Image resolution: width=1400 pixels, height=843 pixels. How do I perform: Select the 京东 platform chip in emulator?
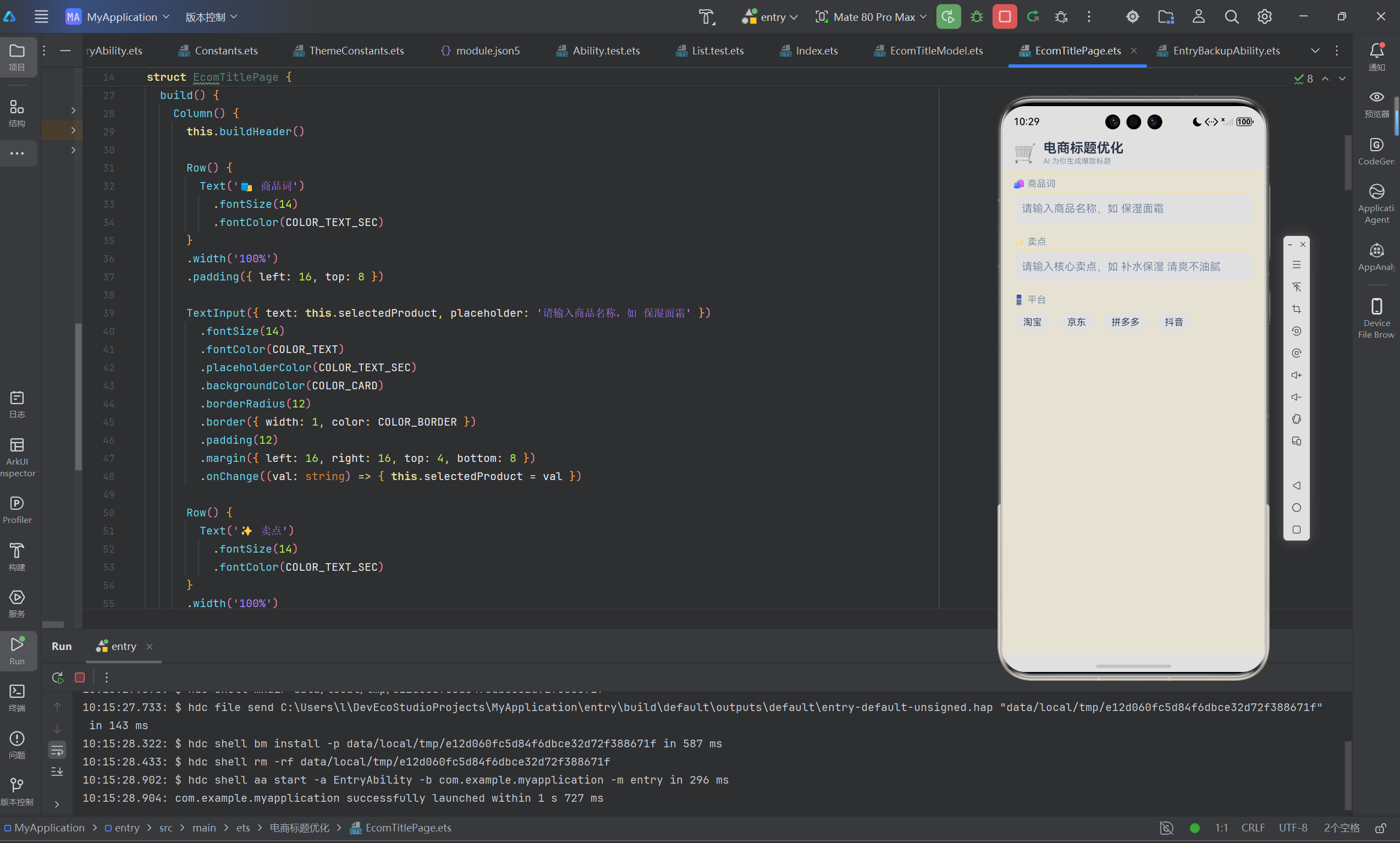(1076, 322)
